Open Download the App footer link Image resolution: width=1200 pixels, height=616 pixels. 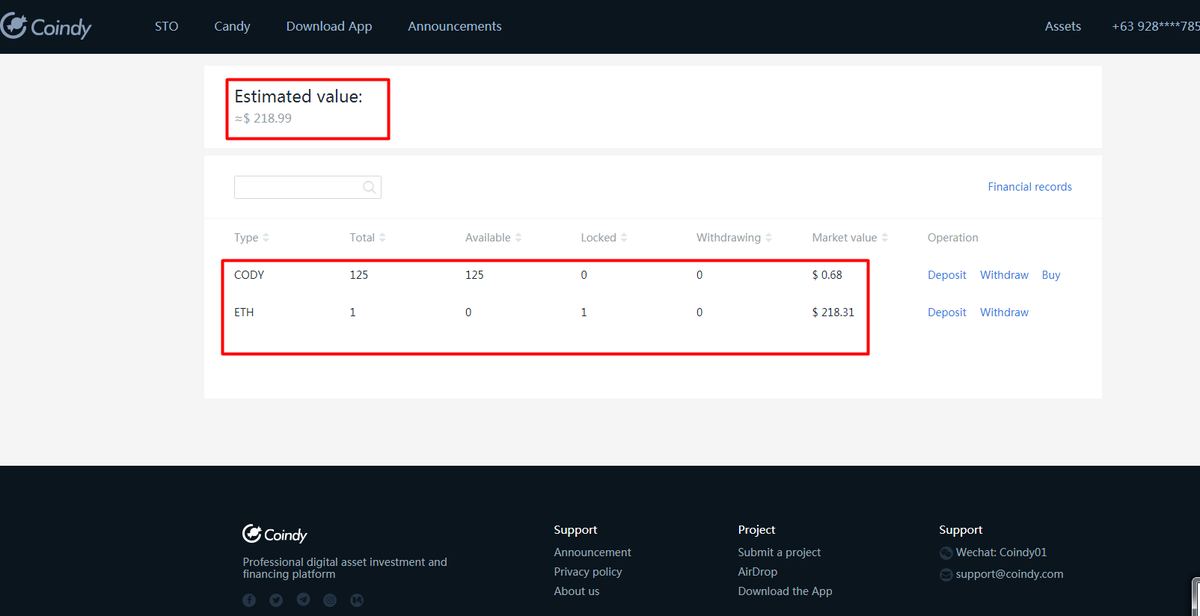[x=785, y=591]
